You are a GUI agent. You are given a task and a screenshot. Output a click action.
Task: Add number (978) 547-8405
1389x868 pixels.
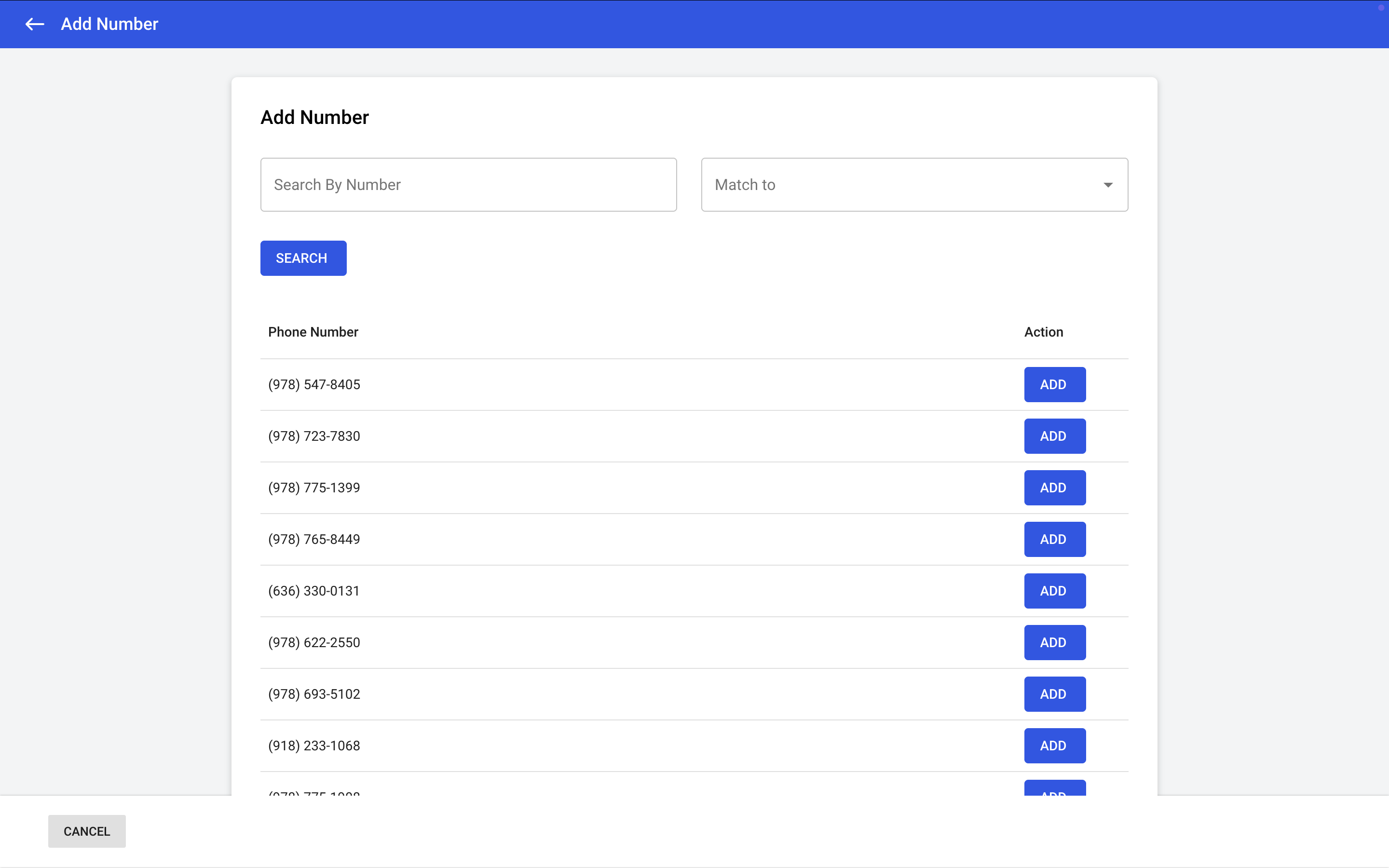point(1054,385)
